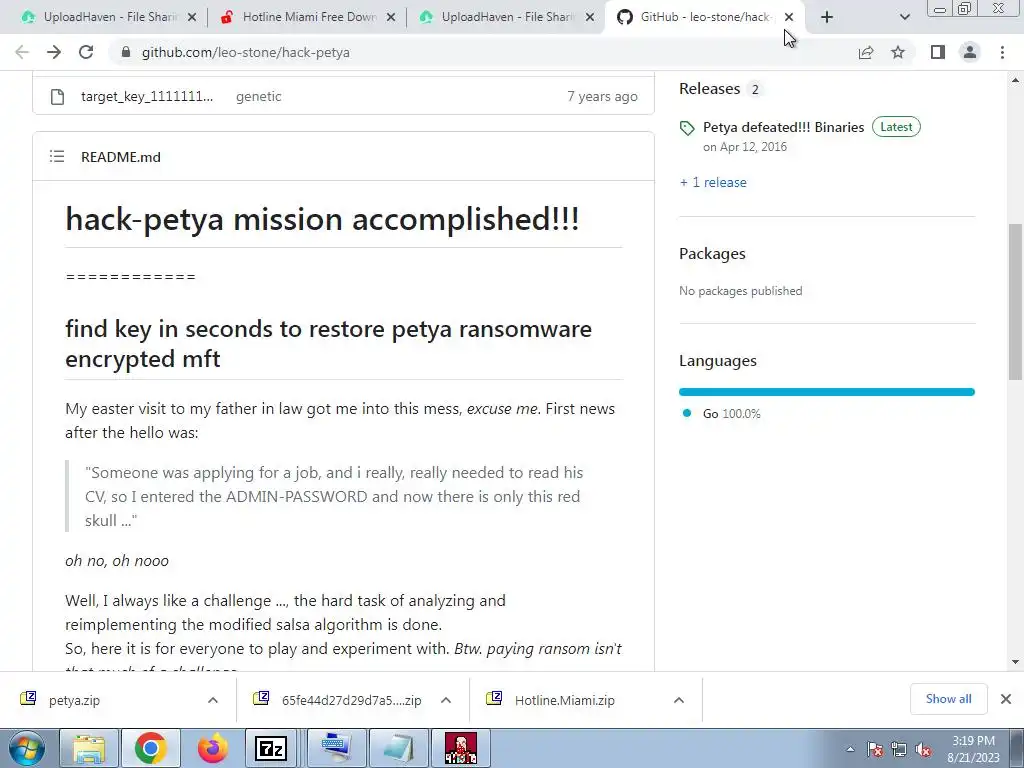Click '7 years ago' timestamp
Viewport: 1024px width, 768px height.
tap(602, 97)
